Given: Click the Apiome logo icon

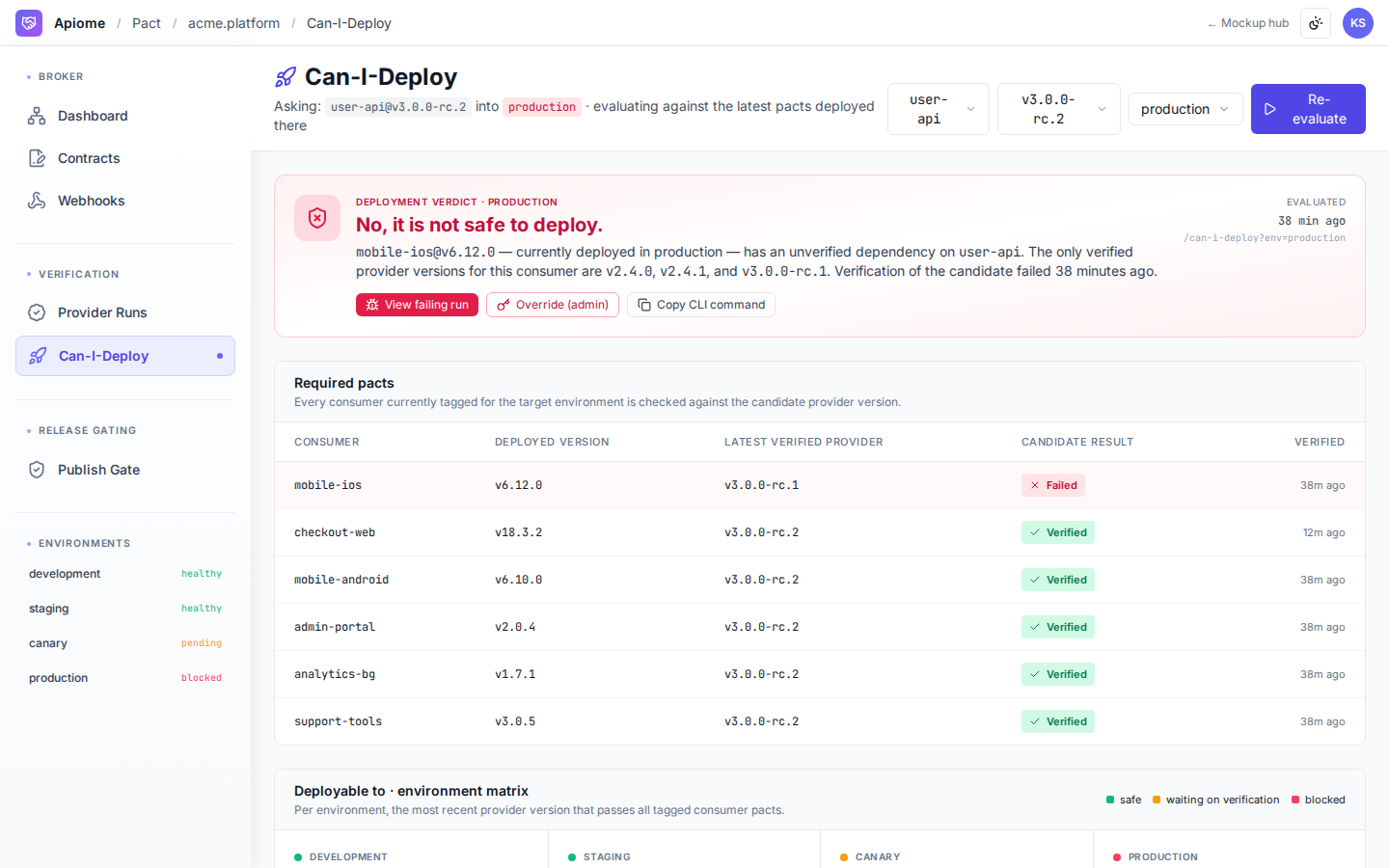Looking at the screenshot, I should (x=29, y=23).
